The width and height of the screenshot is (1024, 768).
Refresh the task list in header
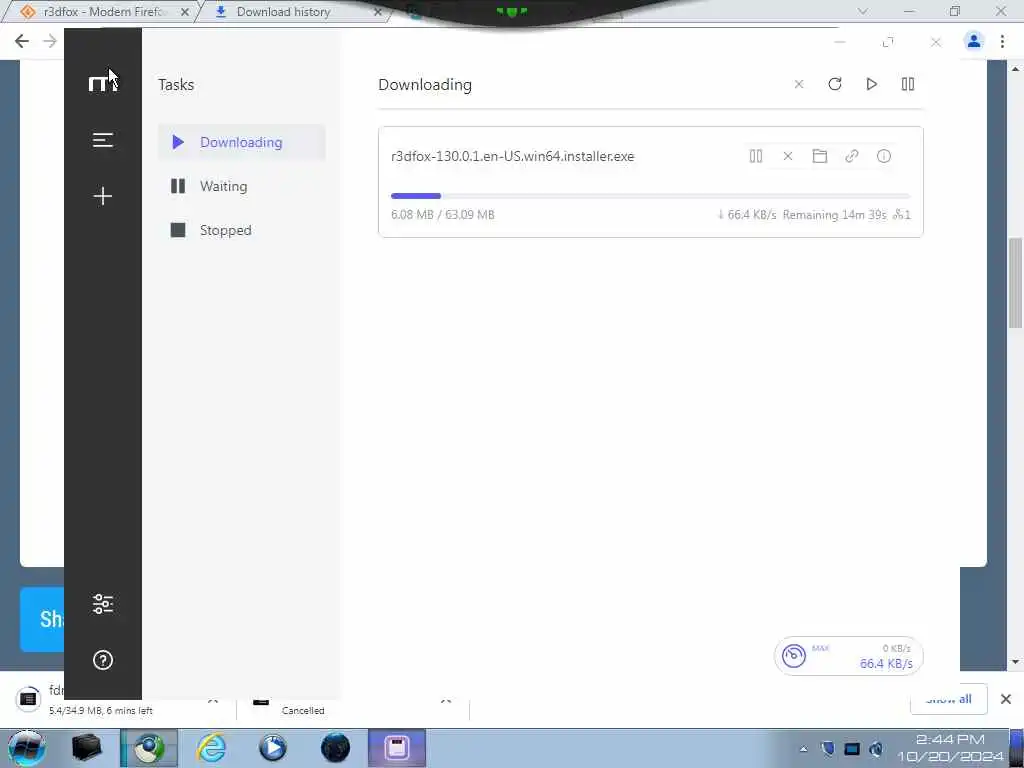(x=835, y=84)
